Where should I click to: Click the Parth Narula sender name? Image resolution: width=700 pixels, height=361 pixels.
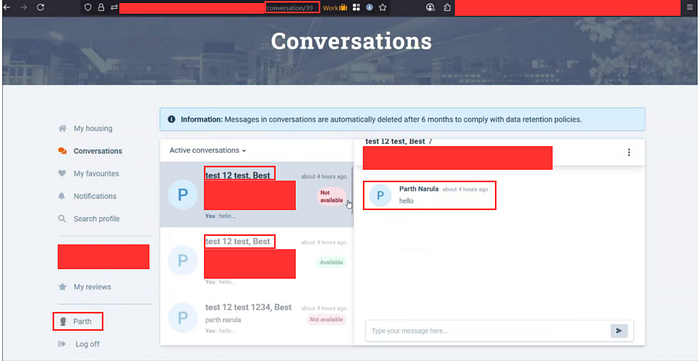419,189
